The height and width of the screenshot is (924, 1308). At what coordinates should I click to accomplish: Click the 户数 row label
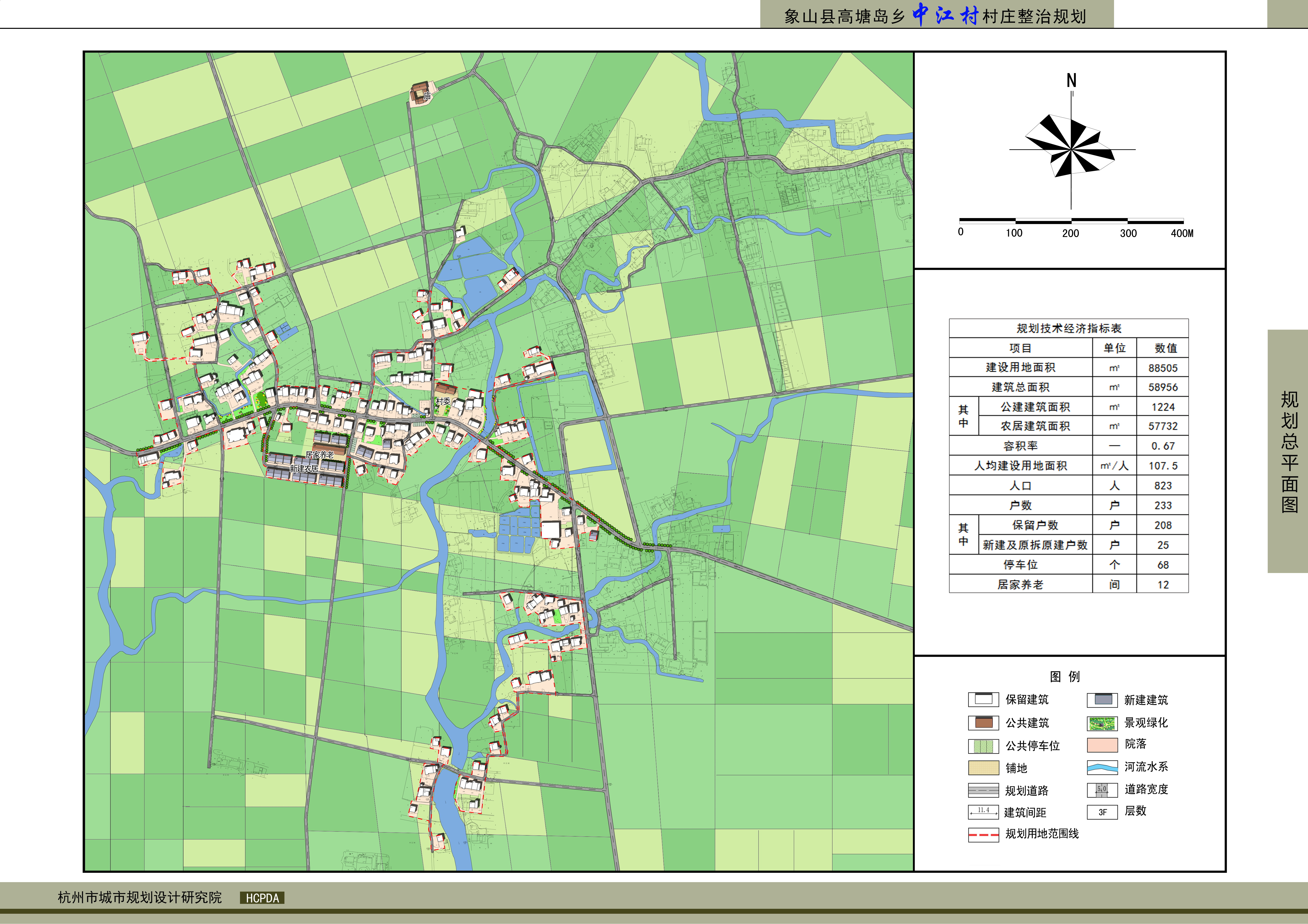point(1020,505)
